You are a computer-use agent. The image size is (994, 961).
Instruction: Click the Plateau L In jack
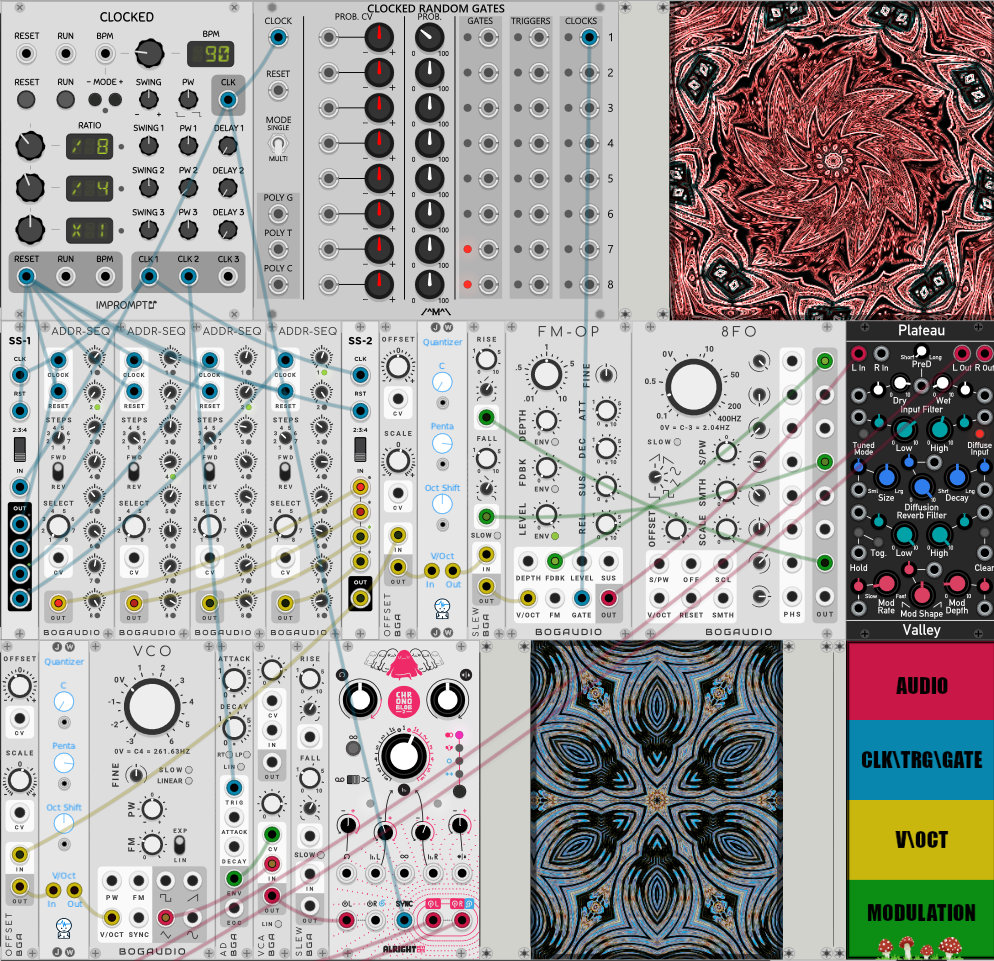[x=858, y=354]
